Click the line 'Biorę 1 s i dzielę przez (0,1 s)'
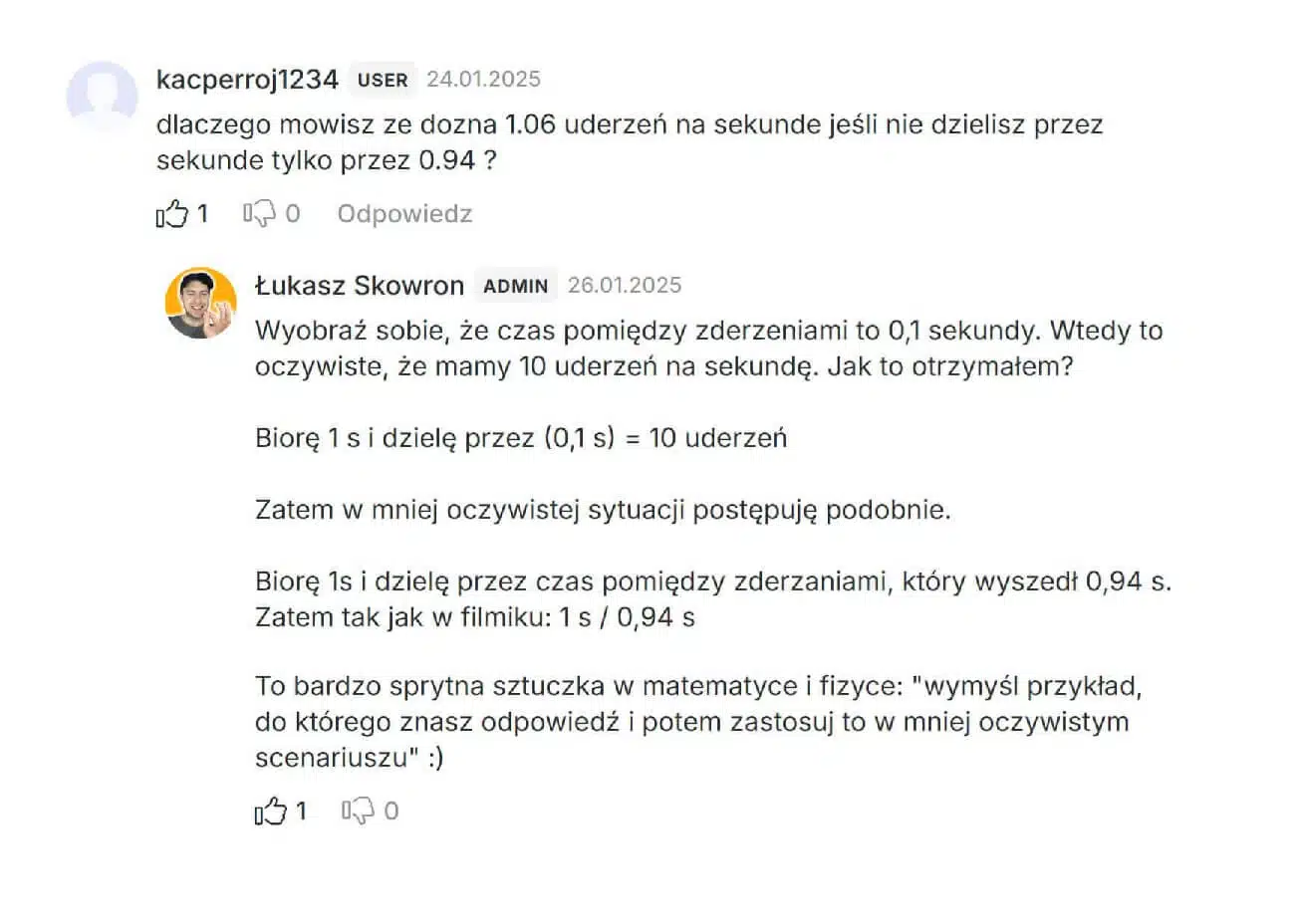This screenshot has width=1303, height=924. tap(521, 438)
